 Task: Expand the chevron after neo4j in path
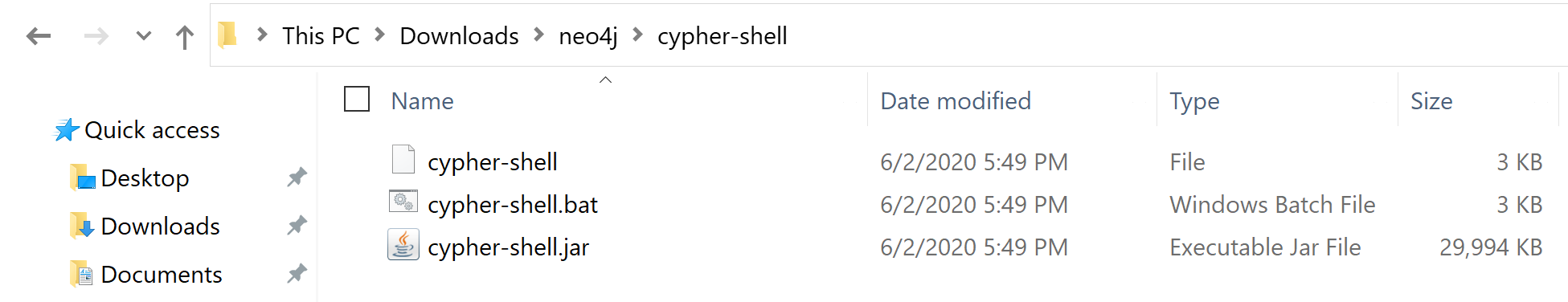pos(638,35)
